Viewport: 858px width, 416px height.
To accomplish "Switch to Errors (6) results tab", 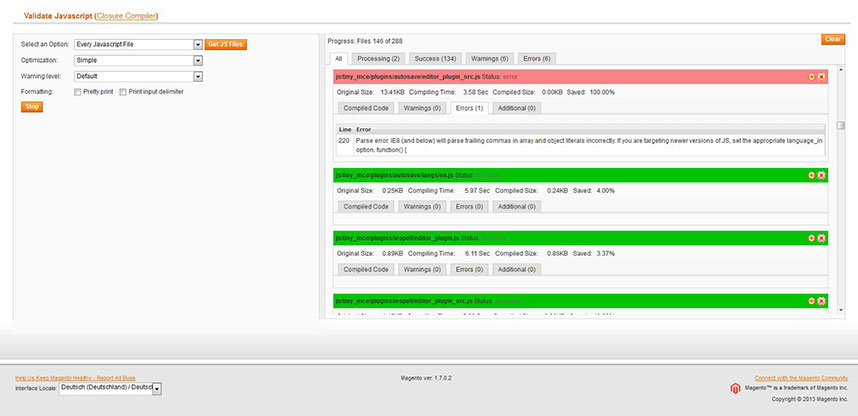I will coord(537,59).
